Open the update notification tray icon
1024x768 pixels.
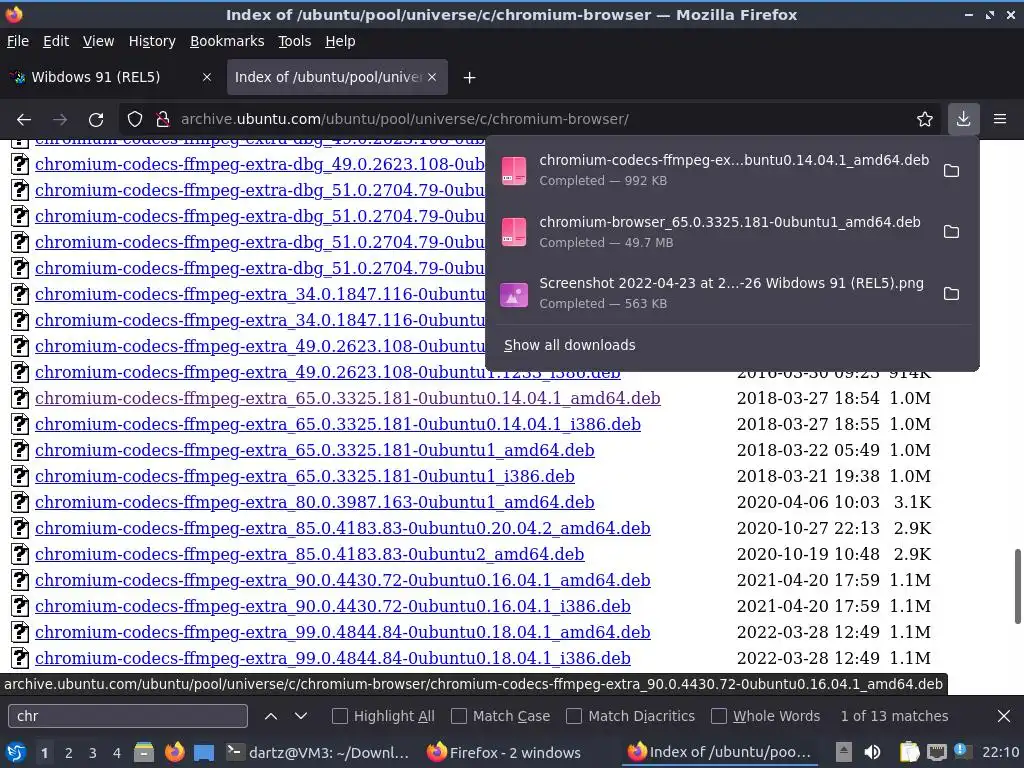[961, 751]
